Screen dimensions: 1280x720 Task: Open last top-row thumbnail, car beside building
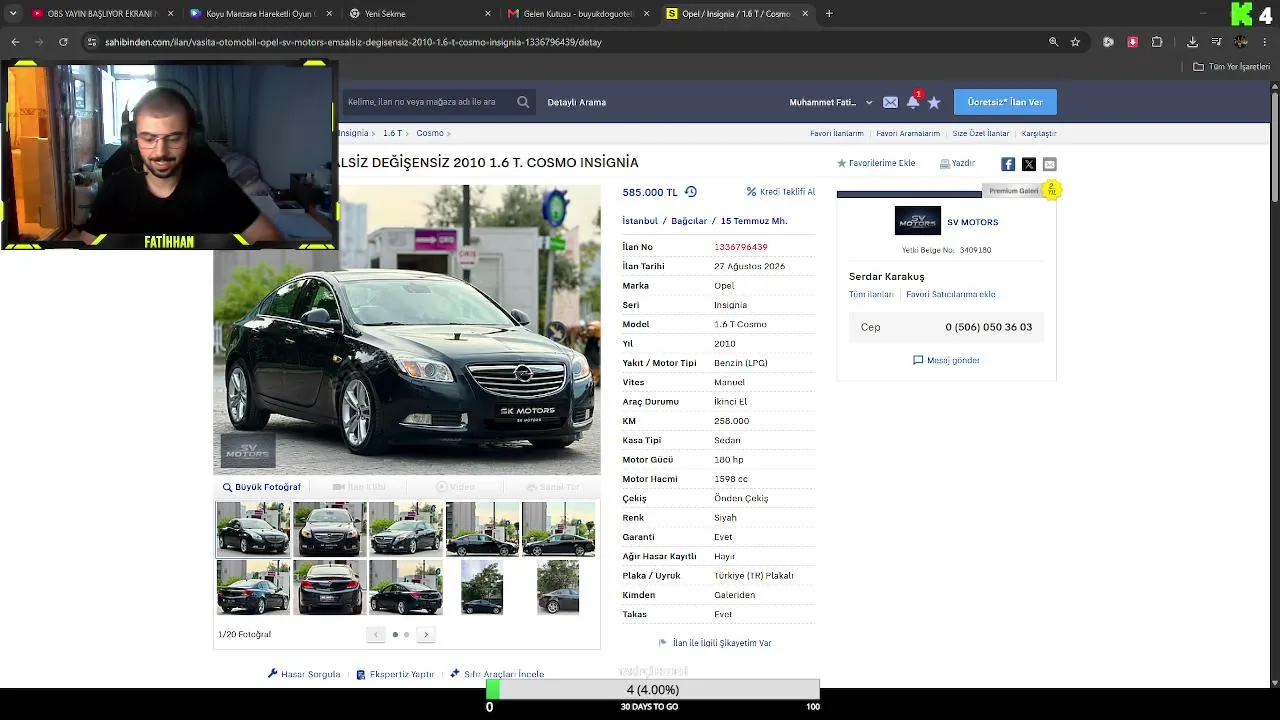click(x=558, y=529)
